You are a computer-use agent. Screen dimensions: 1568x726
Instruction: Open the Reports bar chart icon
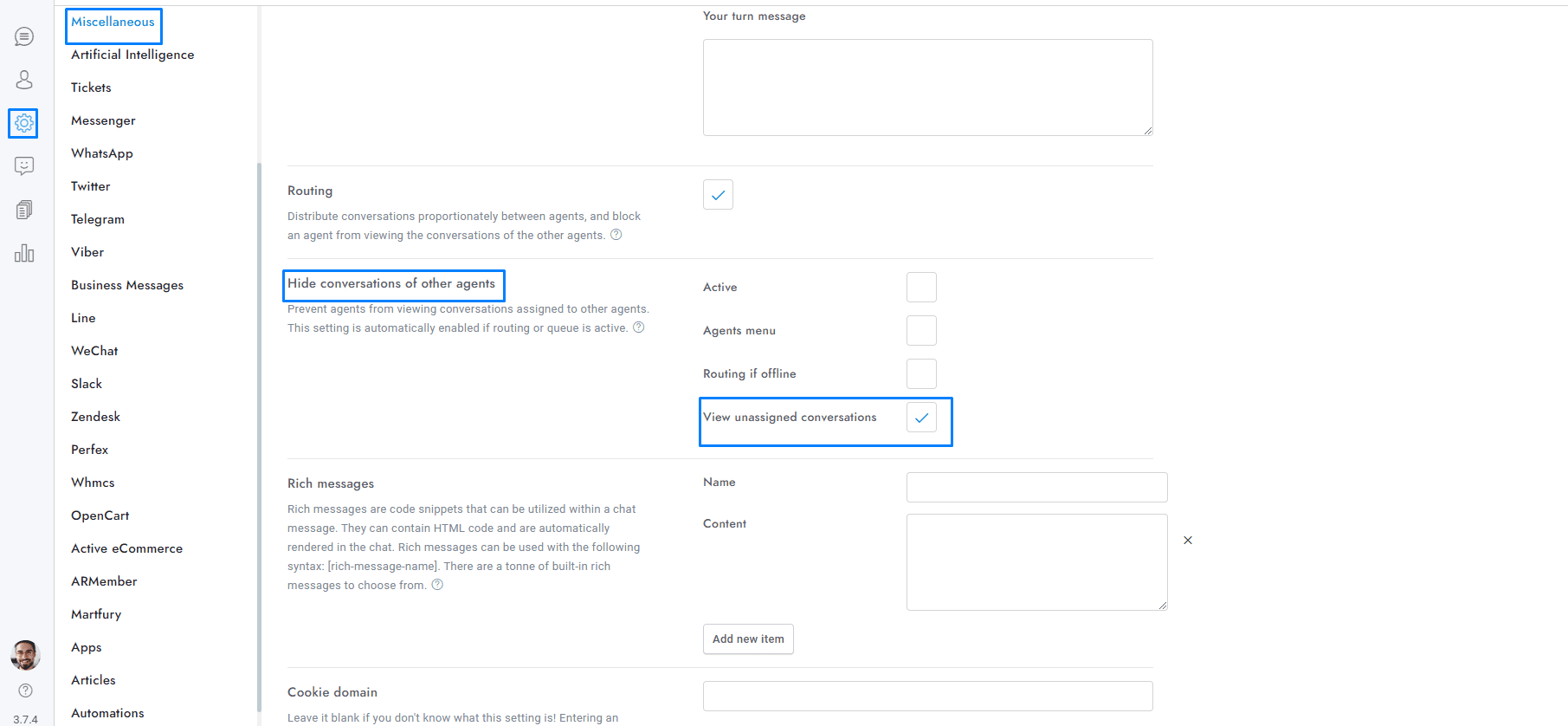pyautogui.click(x=24, y=253)
